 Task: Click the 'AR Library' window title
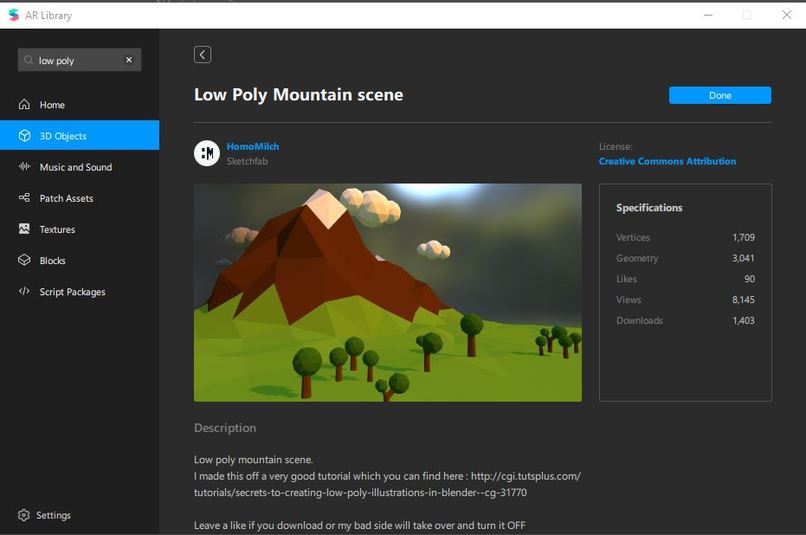coord(48,15)
